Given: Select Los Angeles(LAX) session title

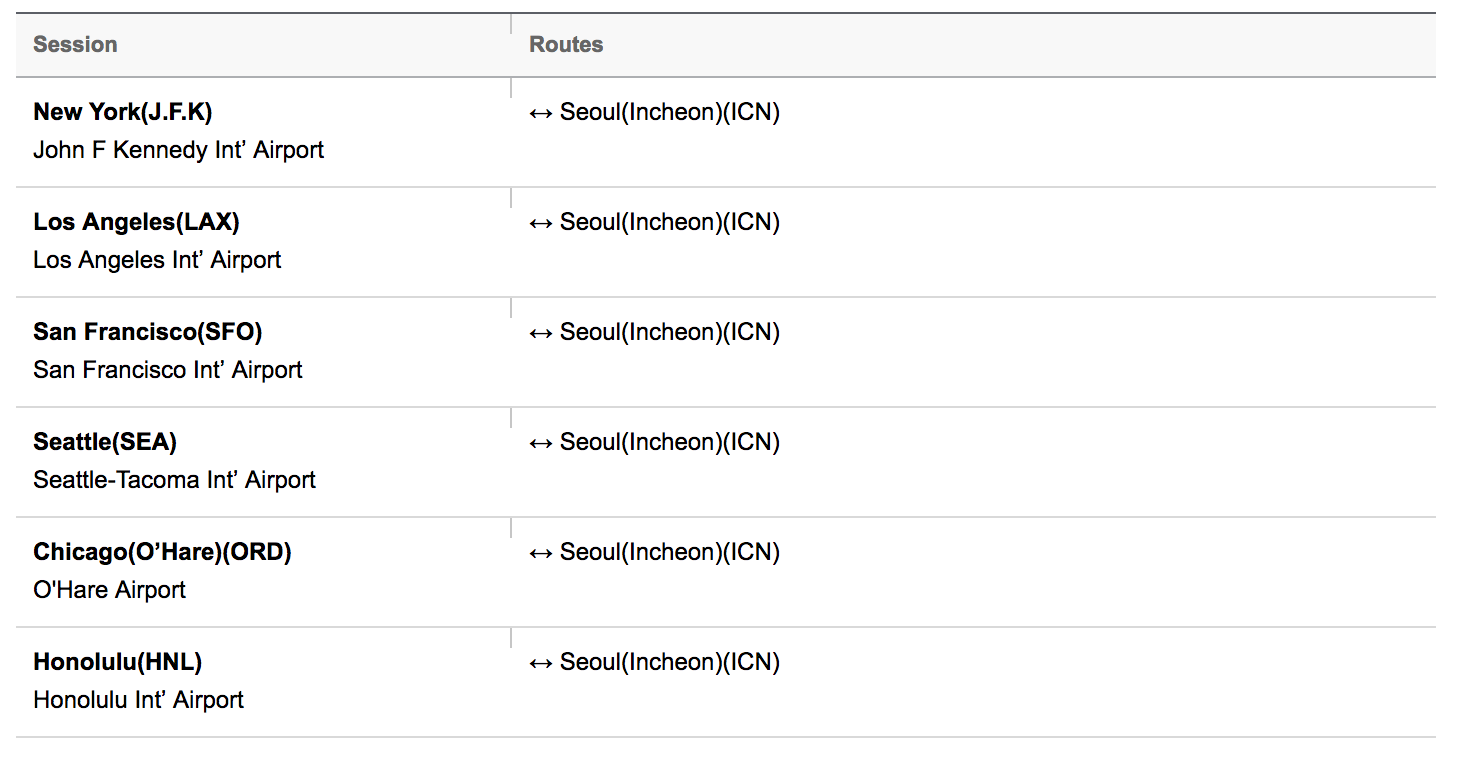Looking at the screenshot, I should click(x=136, y=222).
